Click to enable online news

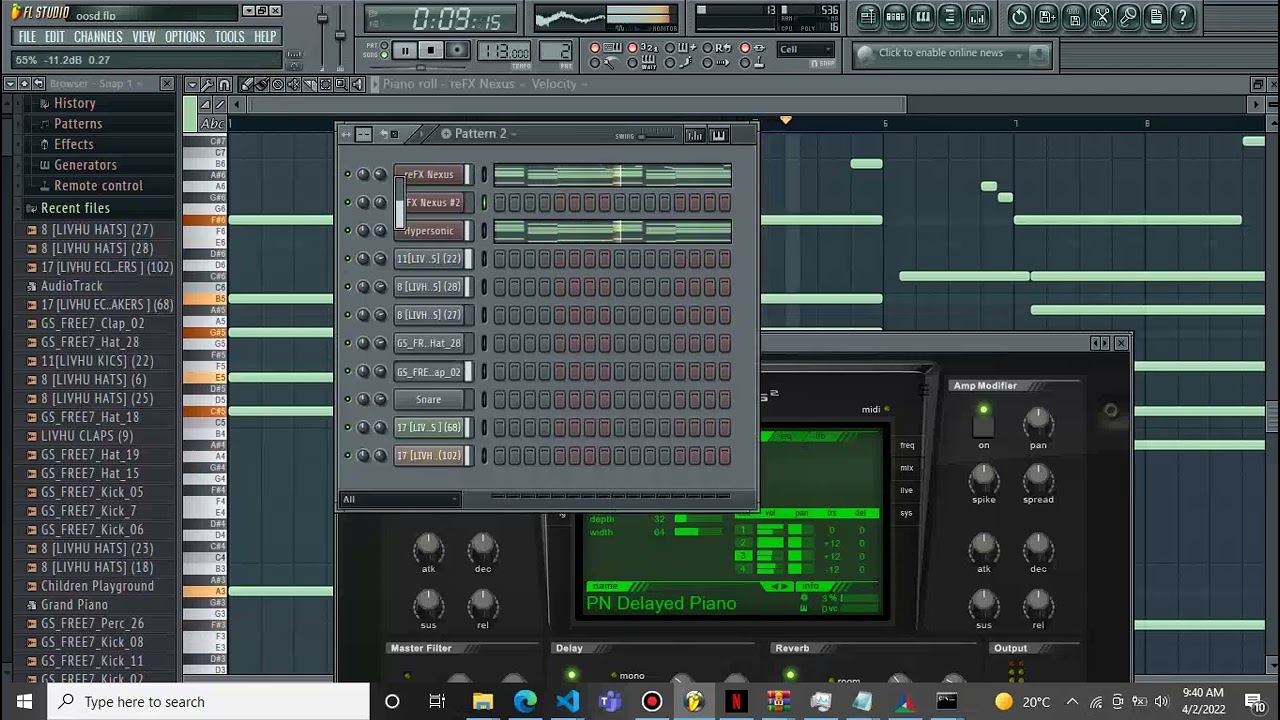(941, 53)
